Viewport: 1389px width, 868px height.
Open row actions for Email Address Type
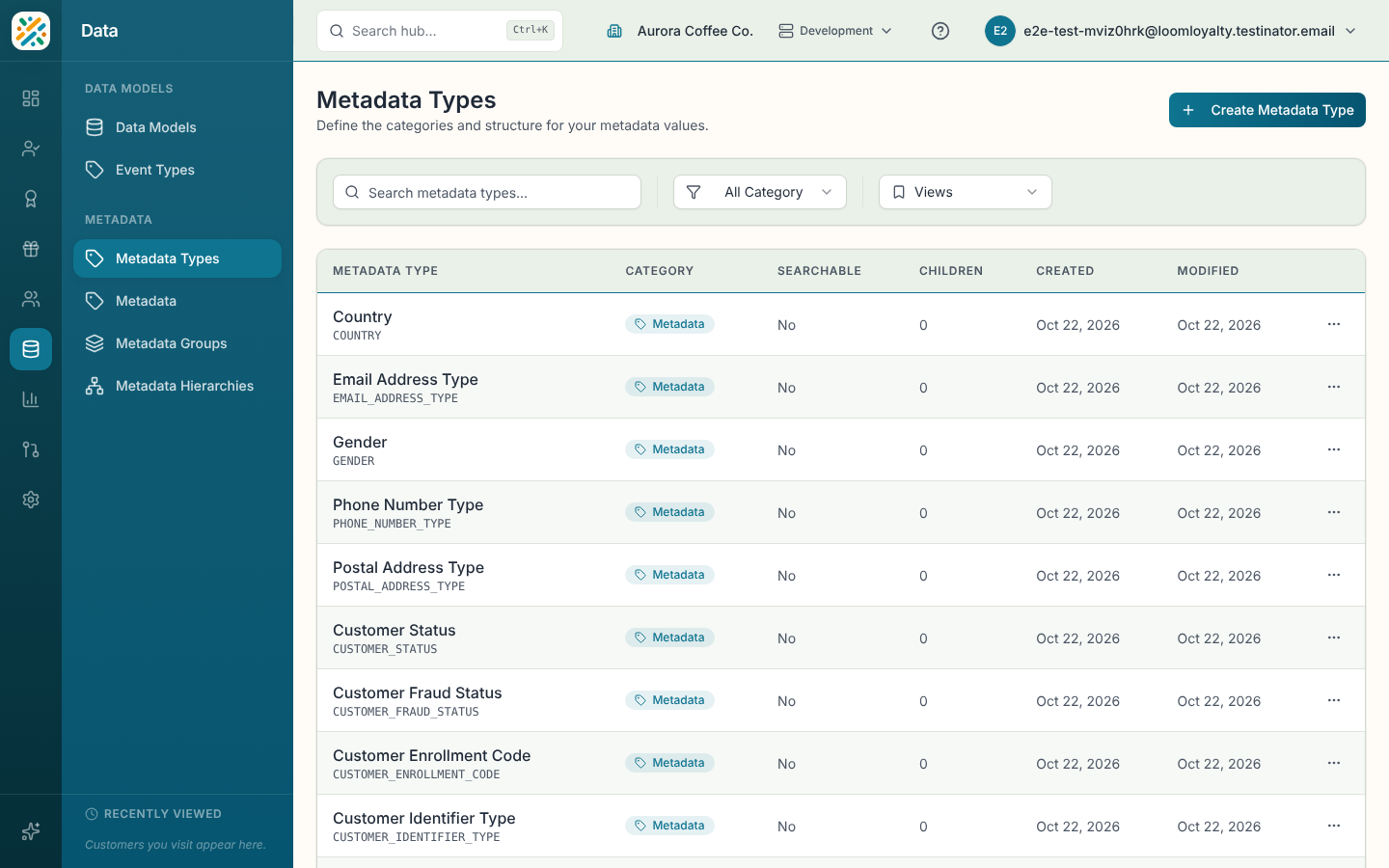click(1334, 387)
